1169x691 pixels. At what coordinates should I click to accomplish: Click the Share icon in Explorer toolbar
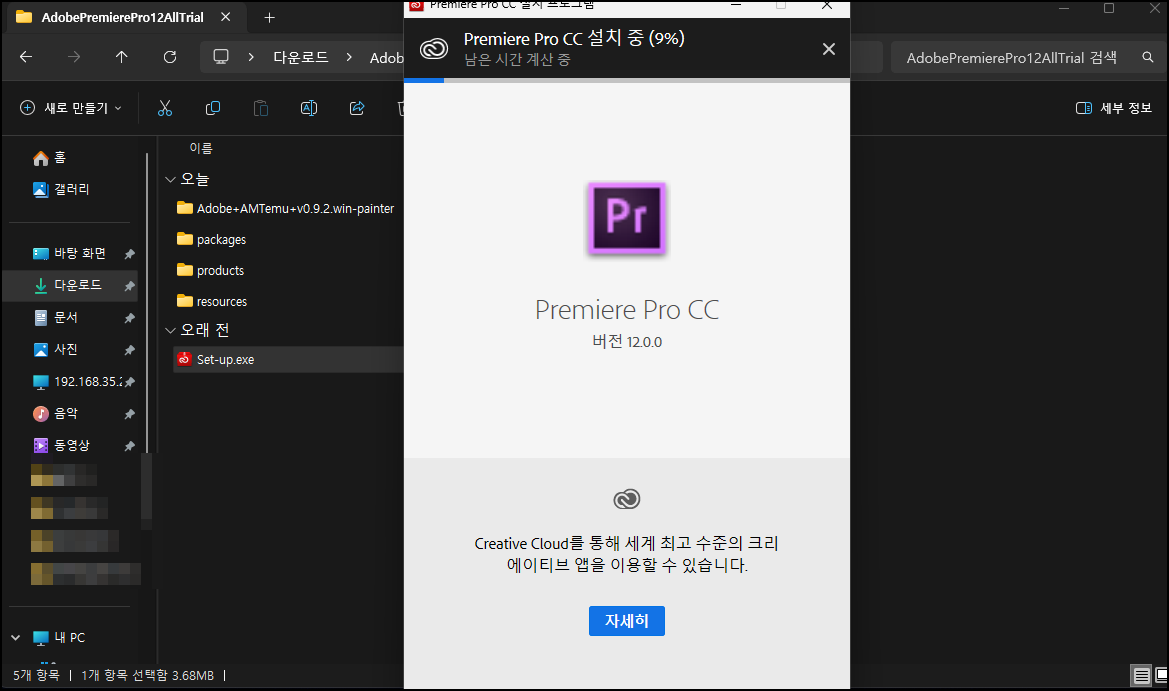(357, 108)
